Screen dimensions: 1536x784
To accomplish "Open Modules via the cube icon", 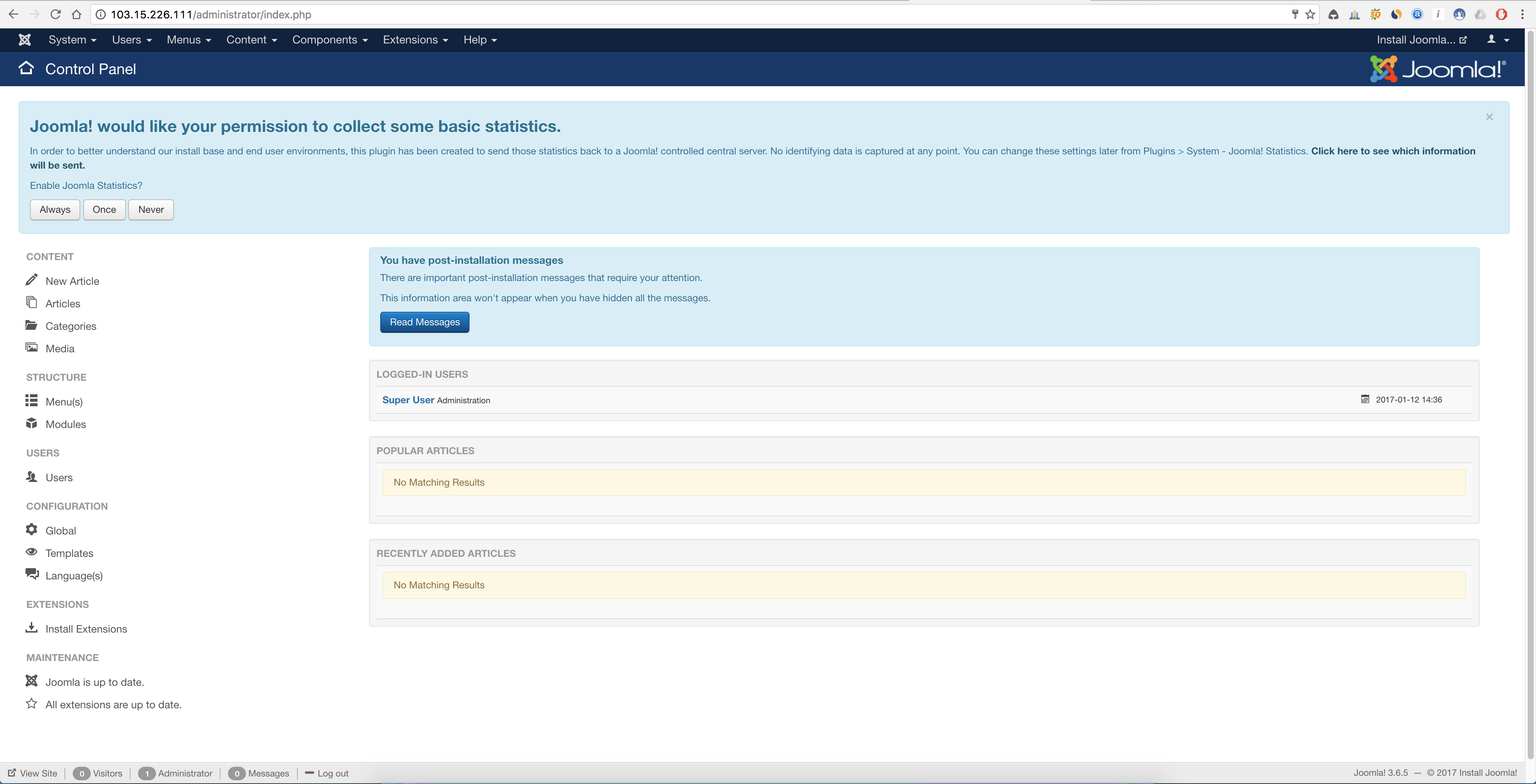I will [x=31, y=423].
